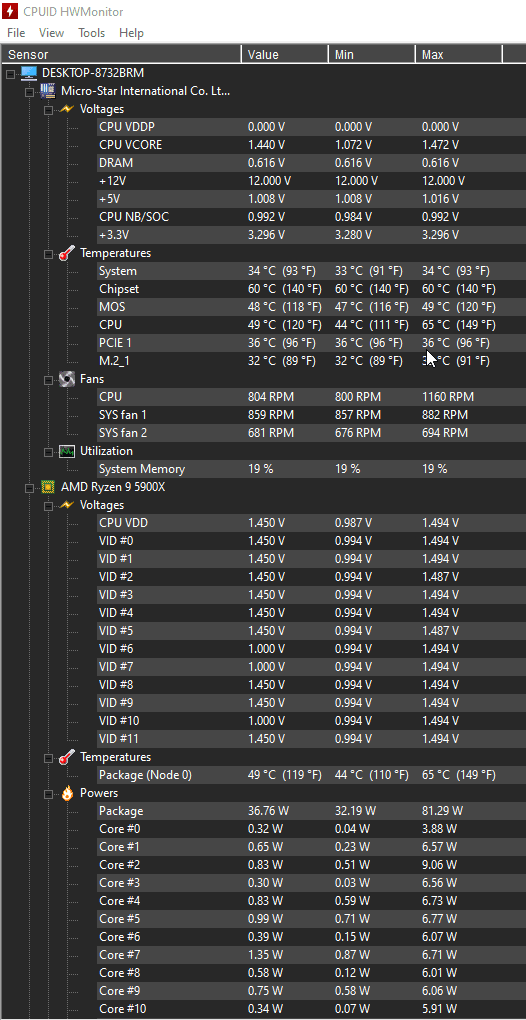The height and width of the screenshot is (1020, 526).
Task: Collapse the Fans group
Action: pyautogui.click(x=48, y=379)
